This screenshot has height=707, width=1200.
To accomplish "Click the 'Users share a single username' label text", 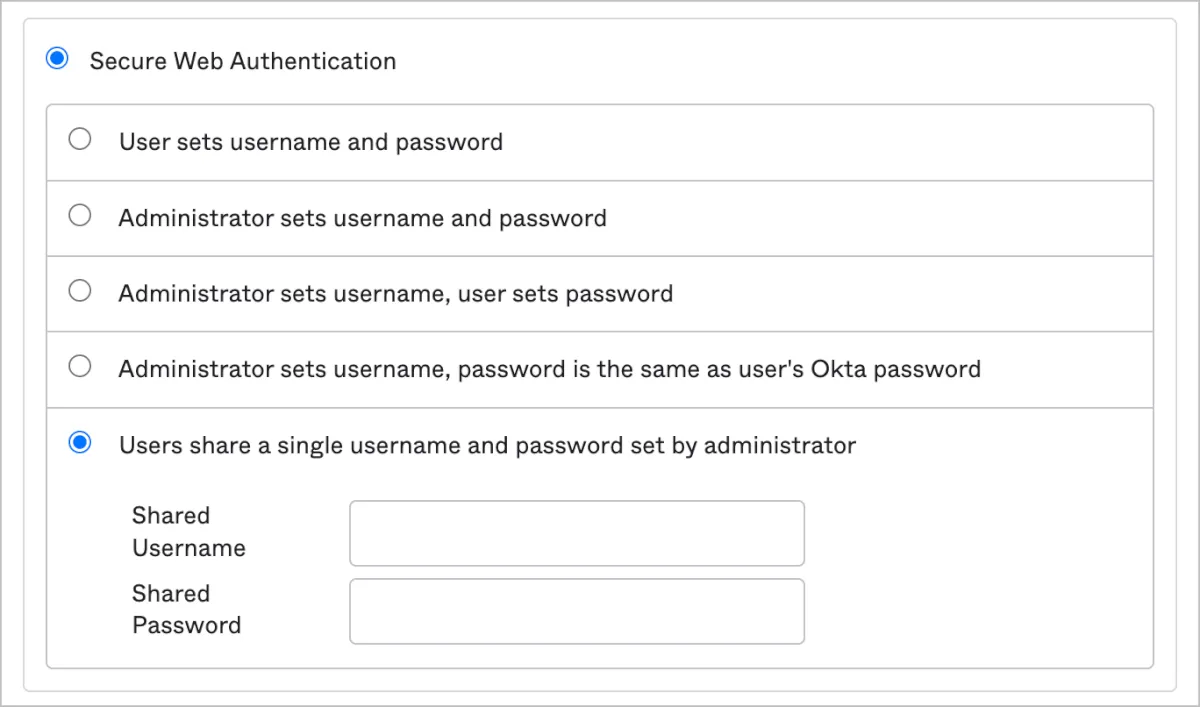I will (487, 445).
